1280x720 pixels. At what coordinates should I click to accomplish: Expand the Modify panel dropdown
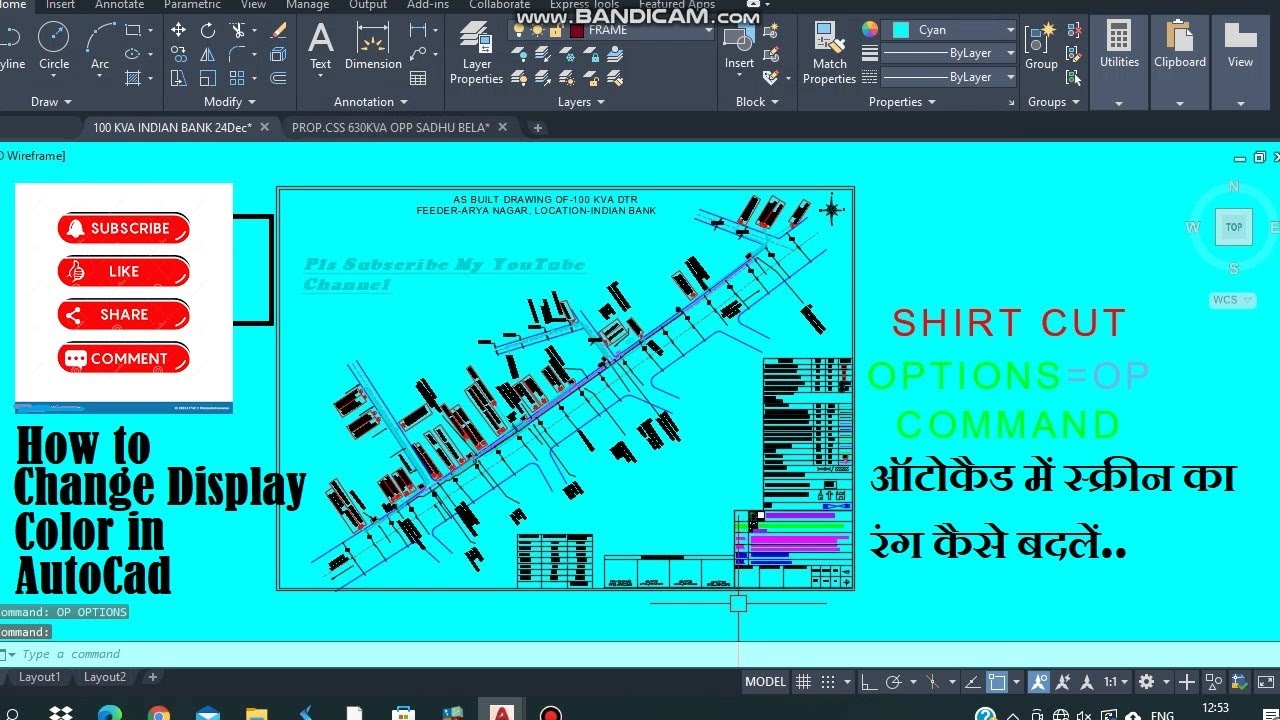coord(229,102)
